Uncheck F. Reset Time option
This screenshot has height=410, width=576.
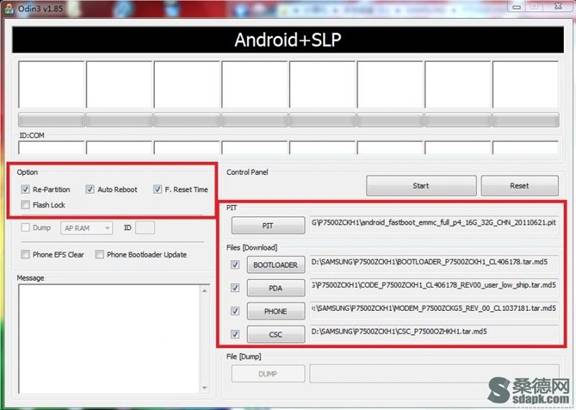[157, 189]
